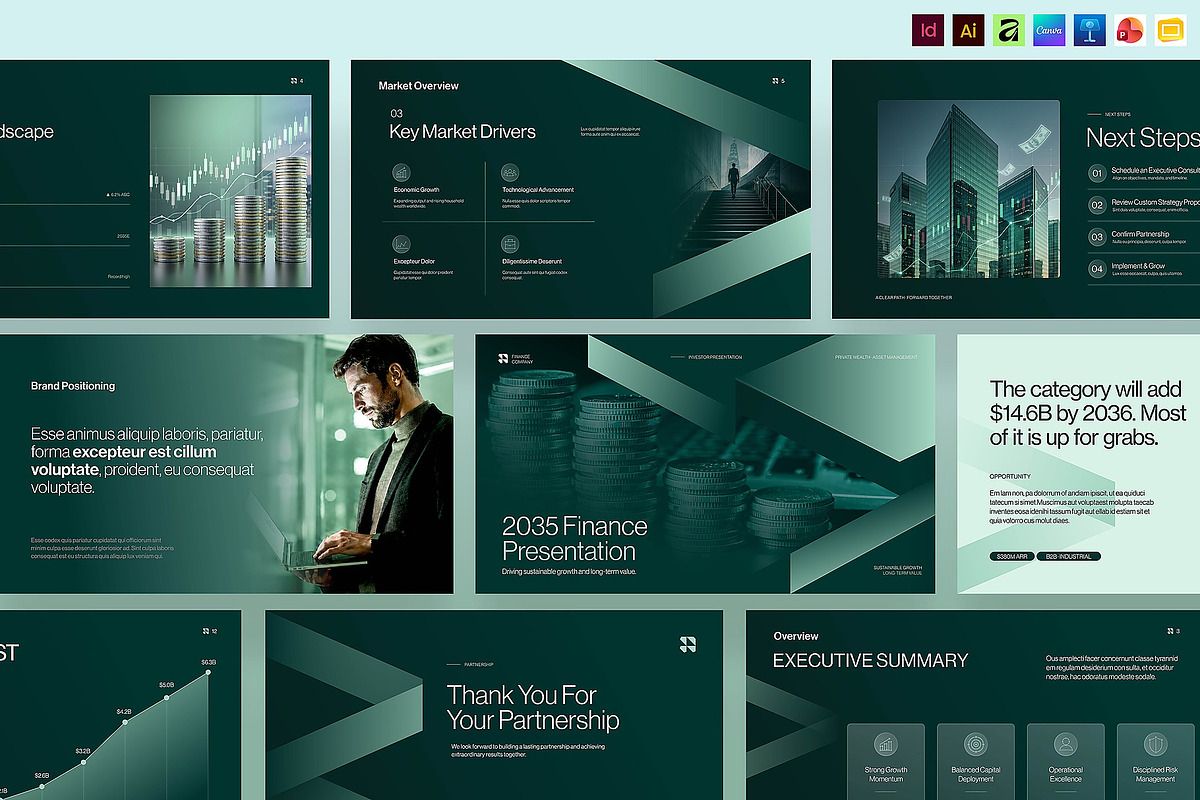Click the PowerPoint icon

1130,31
